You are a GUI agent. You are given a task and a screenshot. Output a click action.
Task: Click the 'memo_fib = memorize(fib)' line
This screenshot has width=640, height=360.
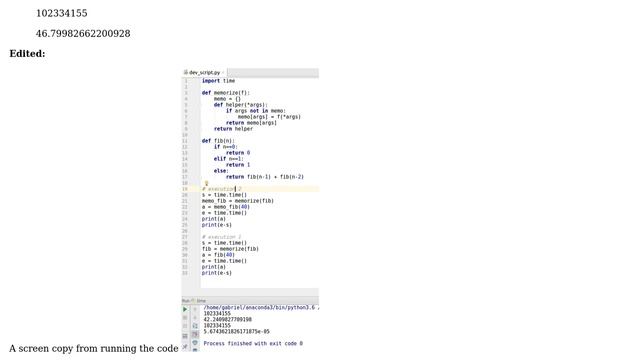[x=238, y=201]
